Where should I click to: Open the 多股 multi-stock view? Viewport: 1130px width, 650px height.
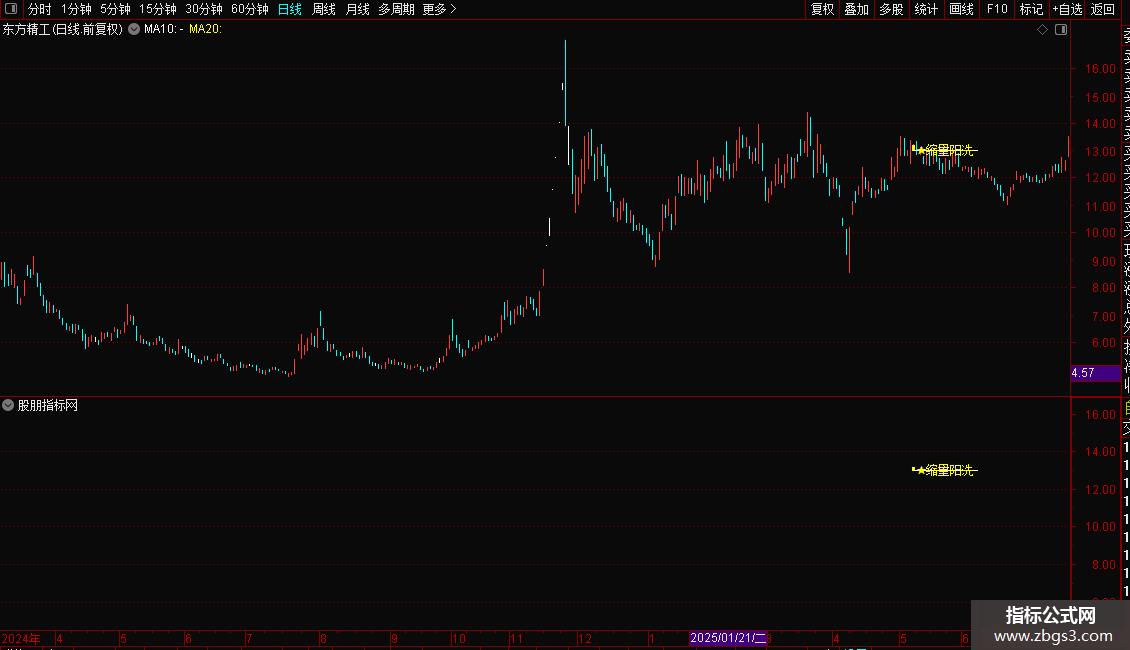[891, 9]
